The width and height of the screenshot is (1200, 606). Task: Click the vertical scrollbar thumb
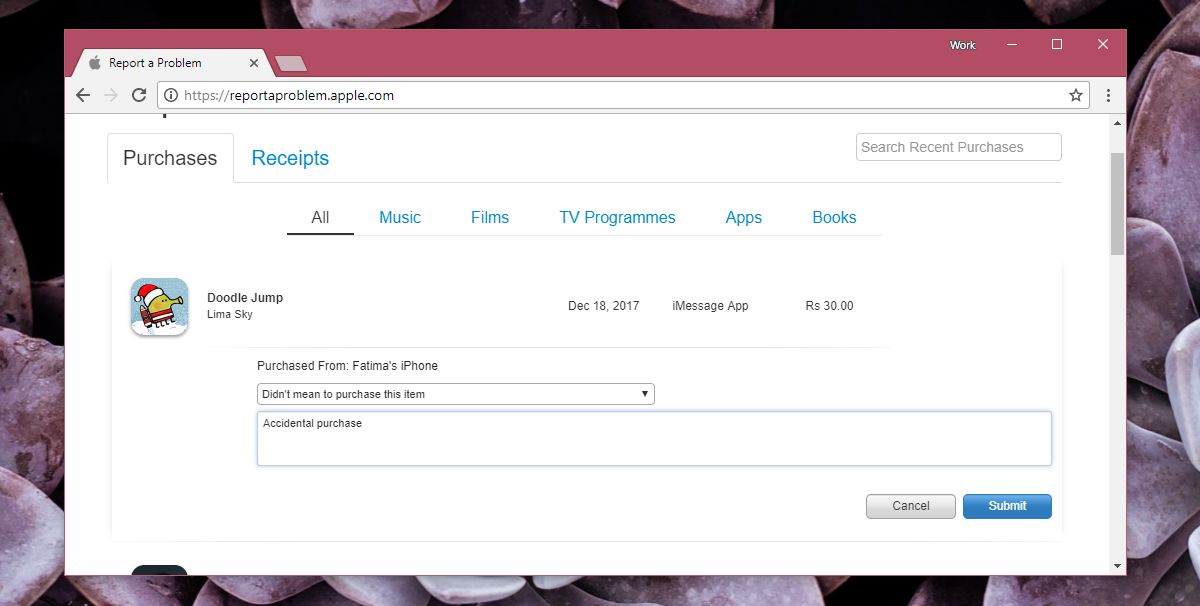click(x=1117, y=204)
